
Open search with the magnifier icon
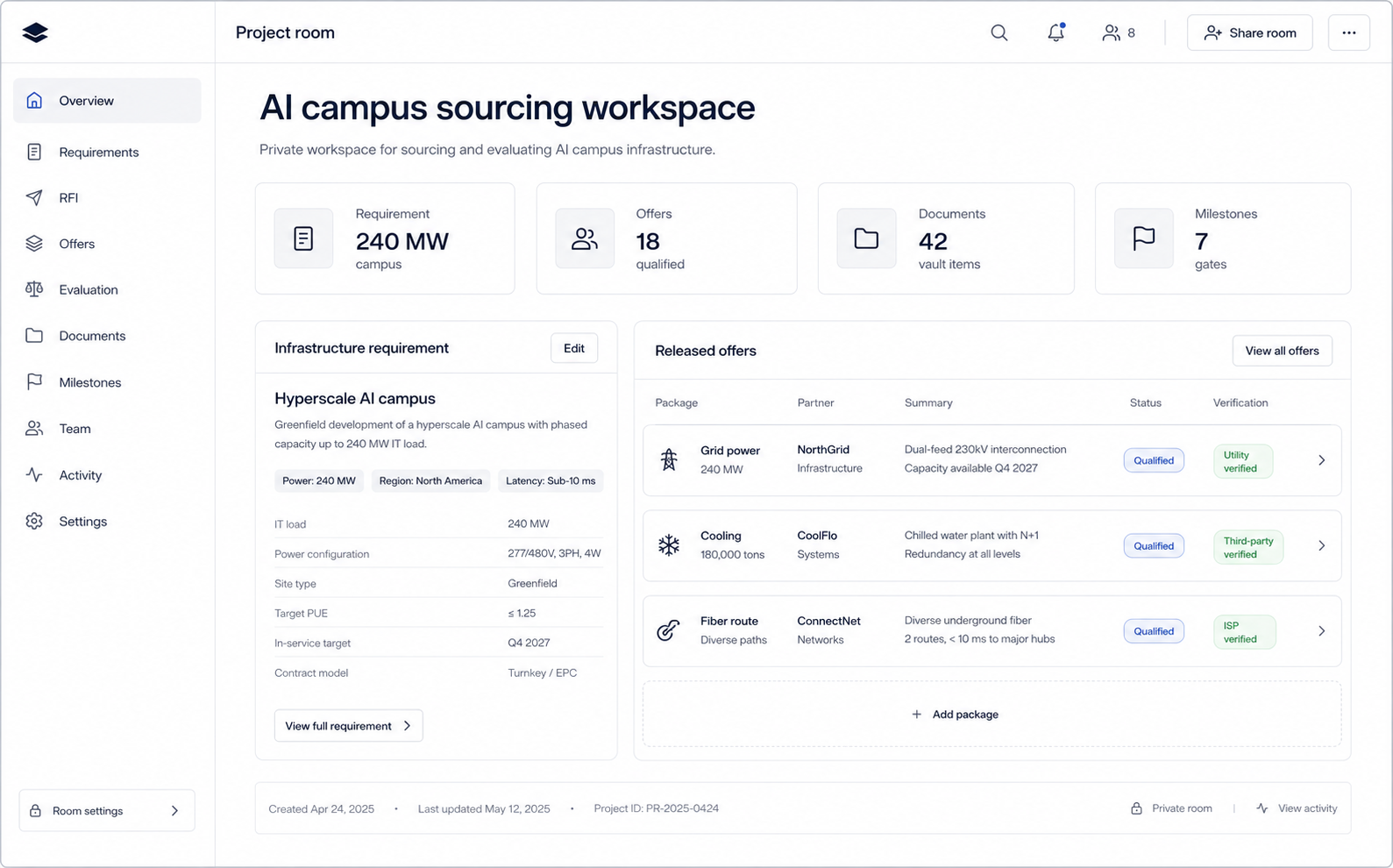pos(999,32)
